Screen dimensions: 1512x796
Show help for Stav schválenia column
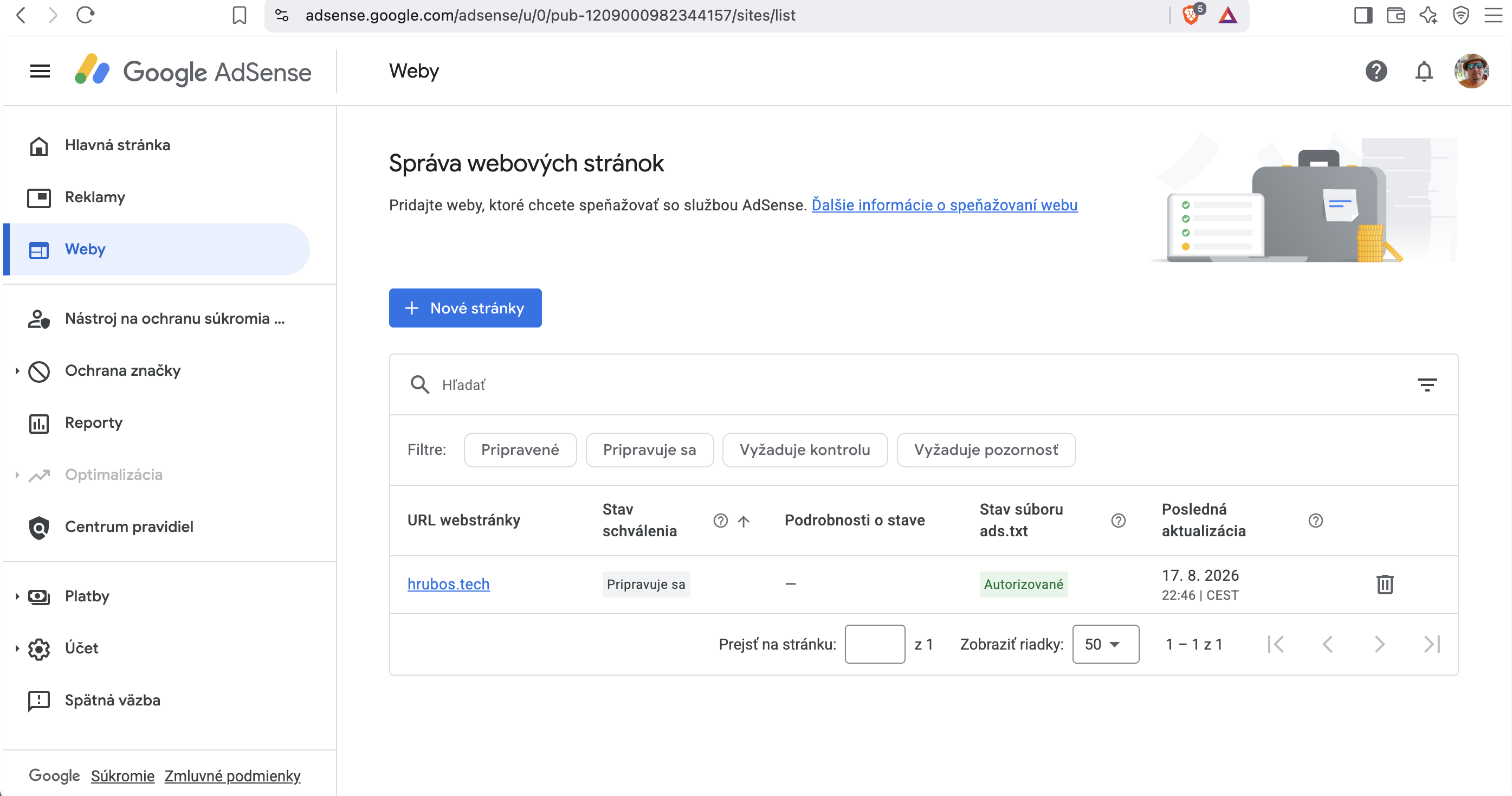pyautogui.click(x=720, y=521)
